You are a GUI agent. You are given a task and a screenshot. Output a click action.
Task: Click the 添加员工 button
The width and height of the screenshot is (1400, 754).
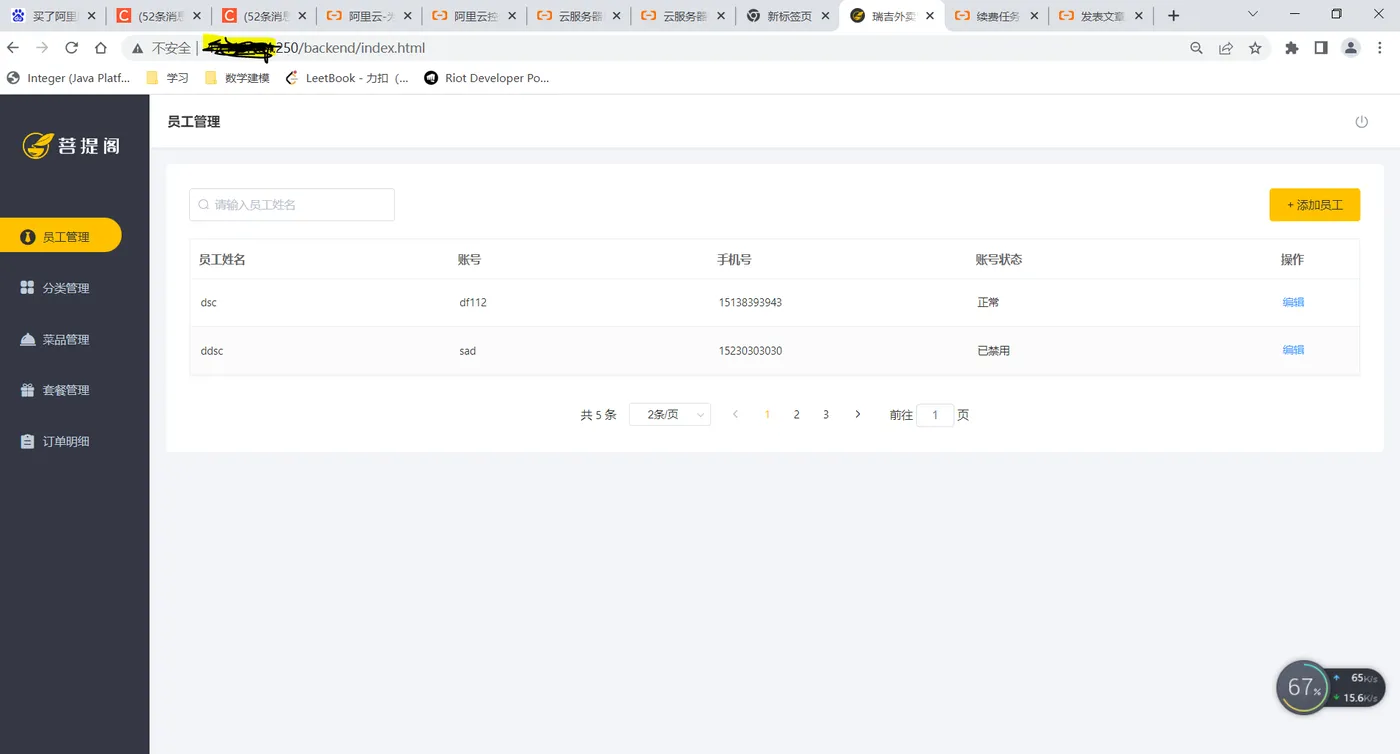point(1315,205)
